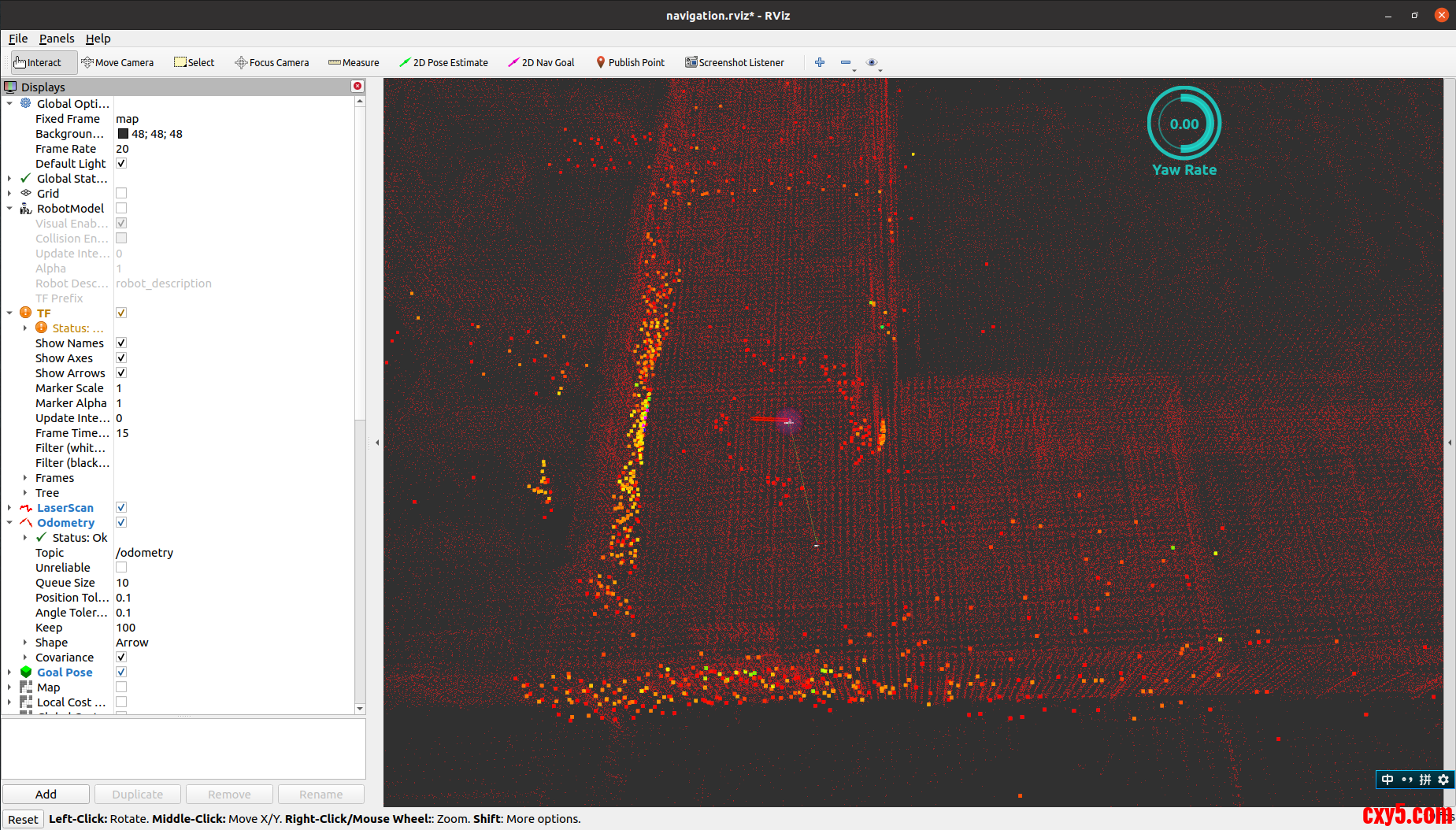Activate the Focus Camera tool
The height and width of the screenshot is (830, 1456).
272,62
